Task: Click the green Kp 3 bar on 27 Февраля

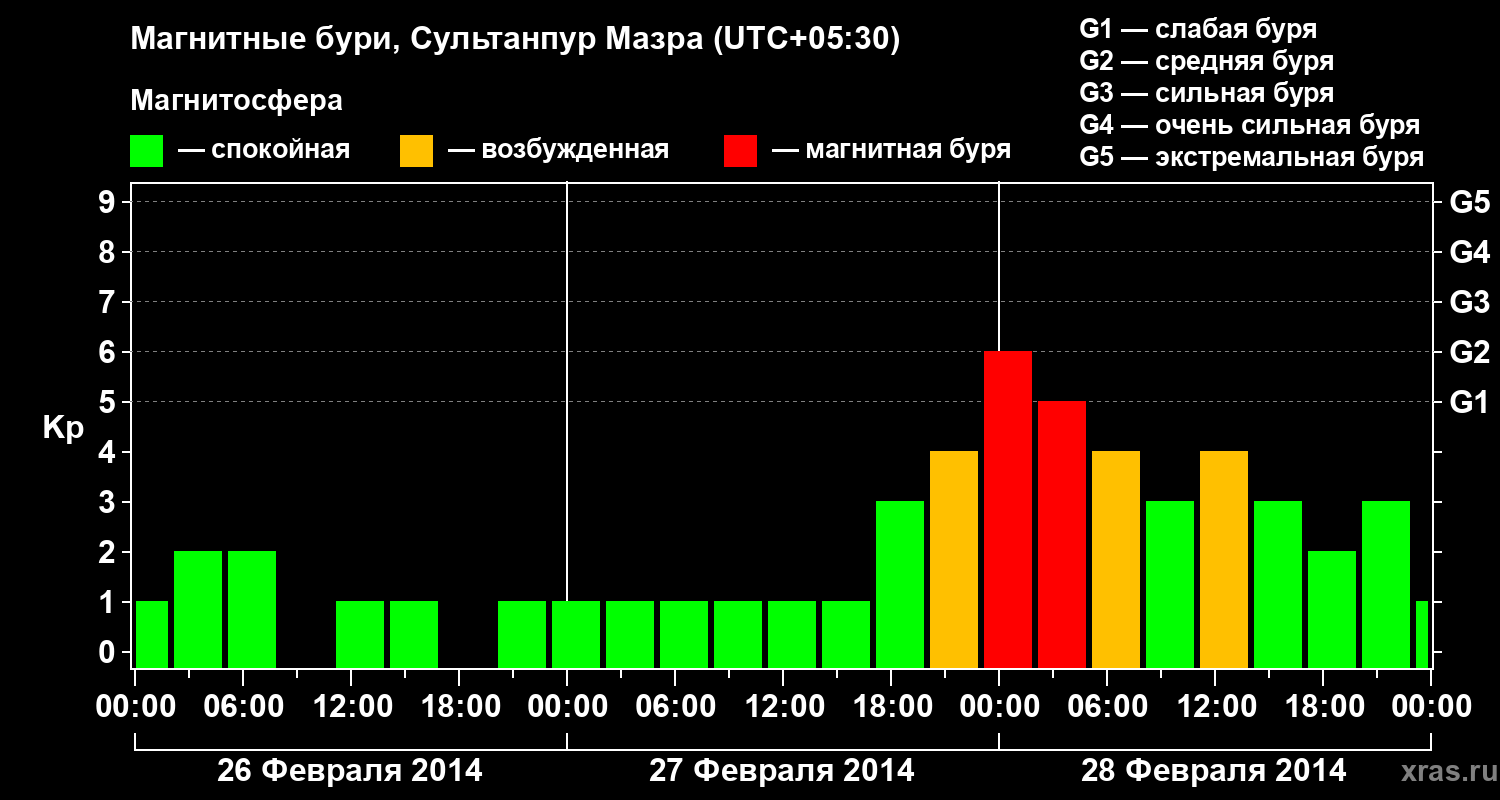Action: [x=900, y=585]
